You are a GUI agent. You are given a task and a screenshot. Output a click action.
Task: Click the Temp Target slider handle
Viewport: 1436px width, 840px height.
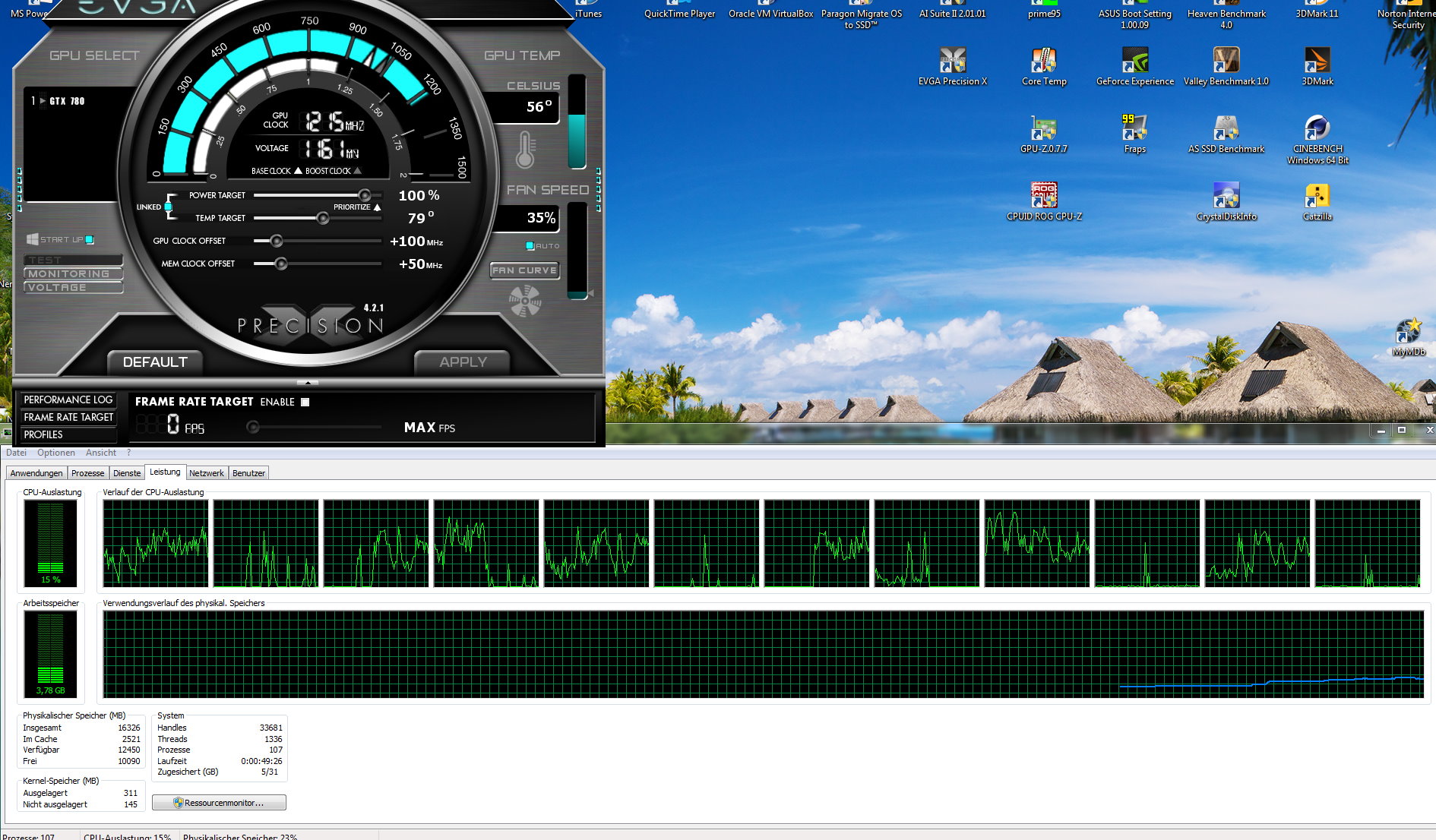323,218
